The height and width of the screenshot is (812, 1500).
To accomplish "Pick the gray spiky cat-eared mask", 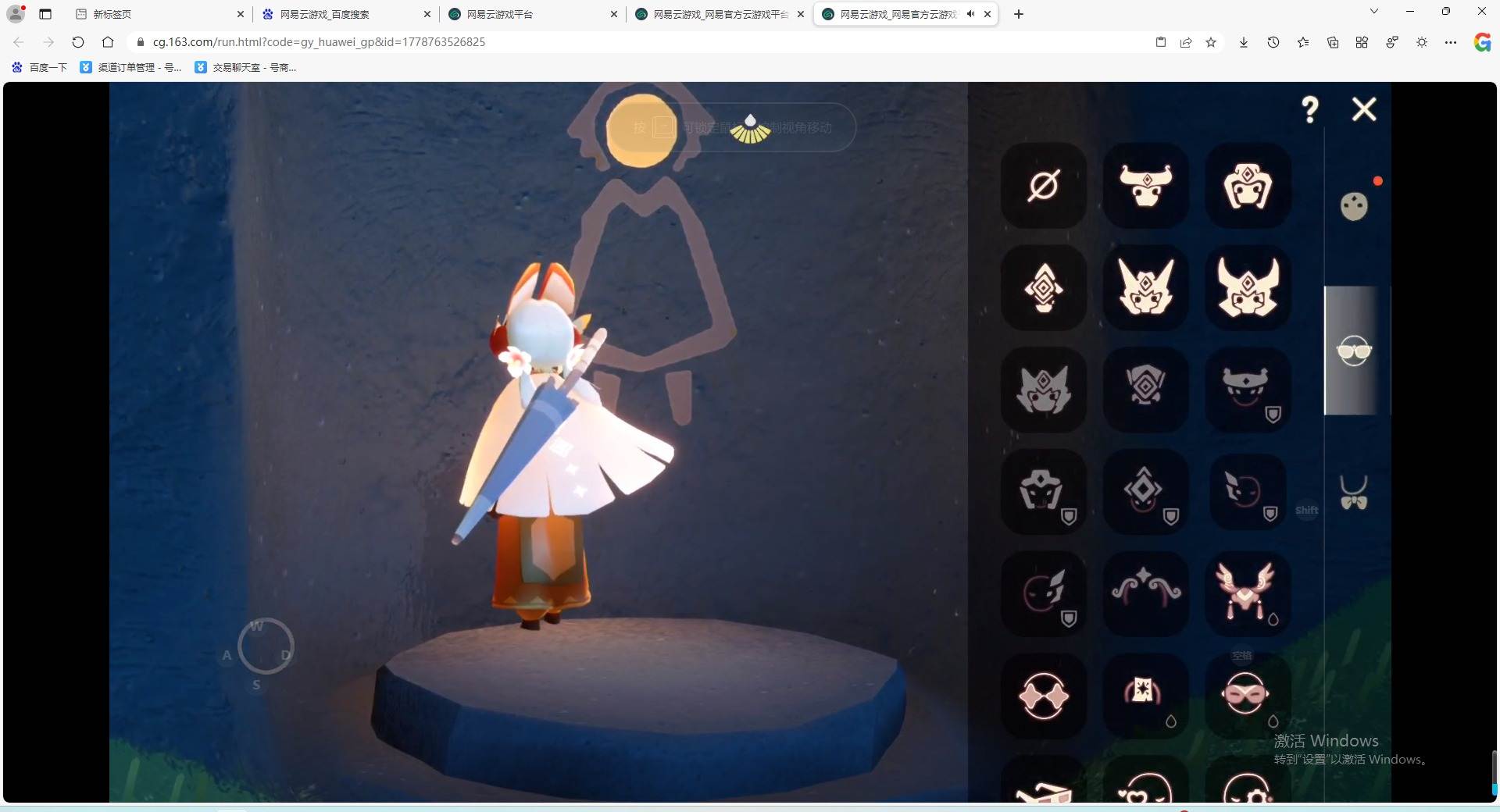I will [x=1044, y=390].
